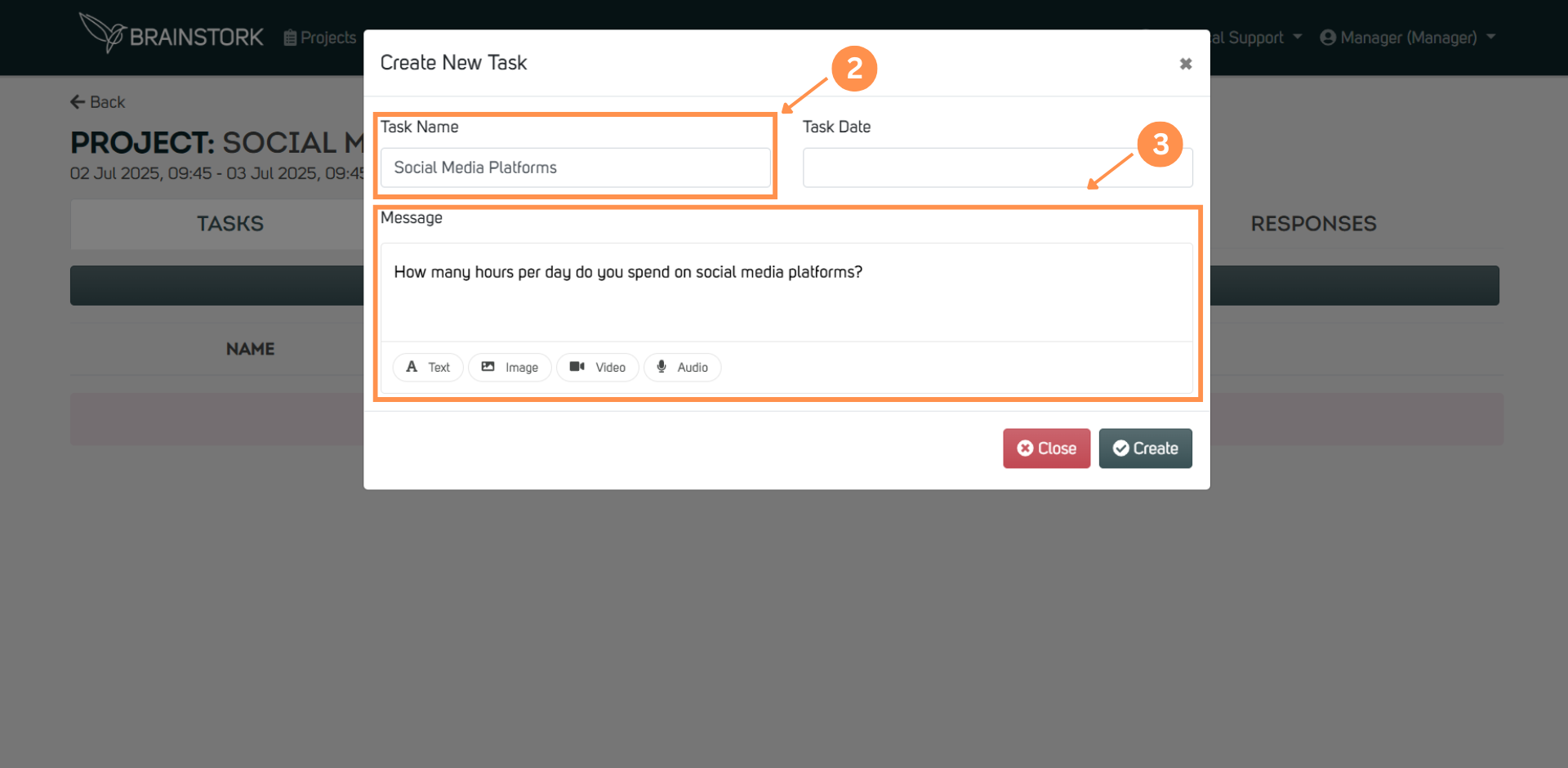Click the orange step 3 marker
1568x768 pixels.
pos(1160,145)
